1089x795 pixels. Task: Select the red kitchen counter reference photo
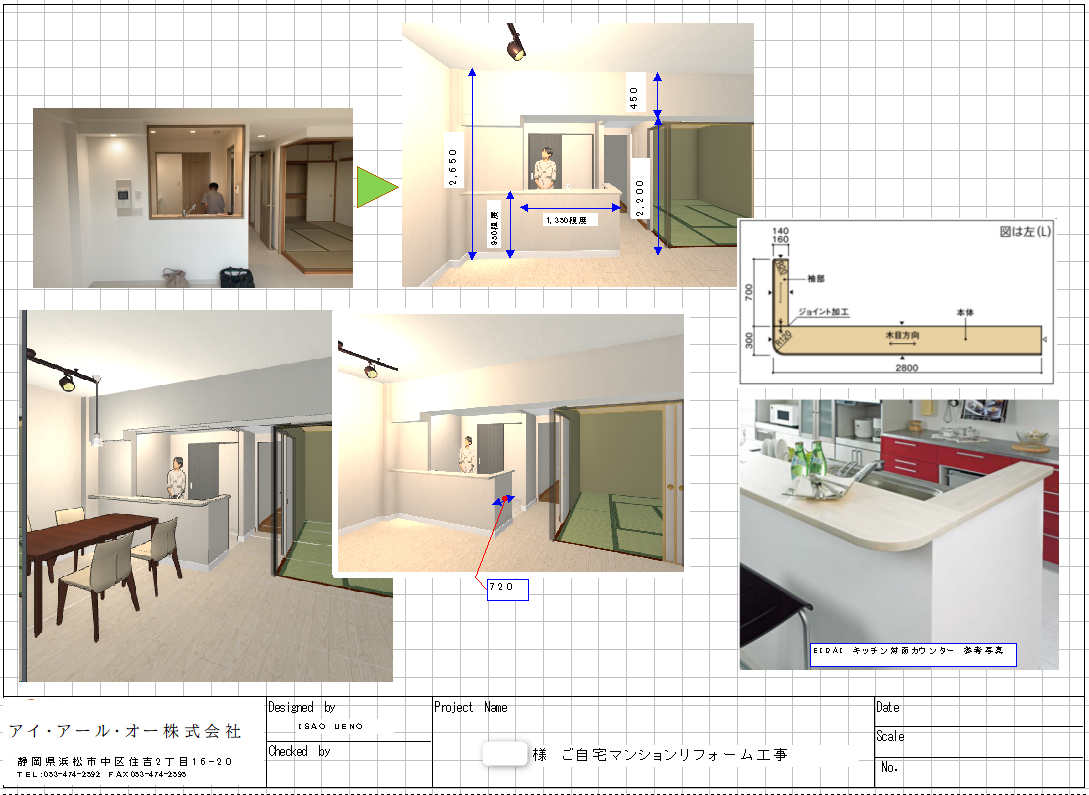pyautogui.click(x=899, y=534)
